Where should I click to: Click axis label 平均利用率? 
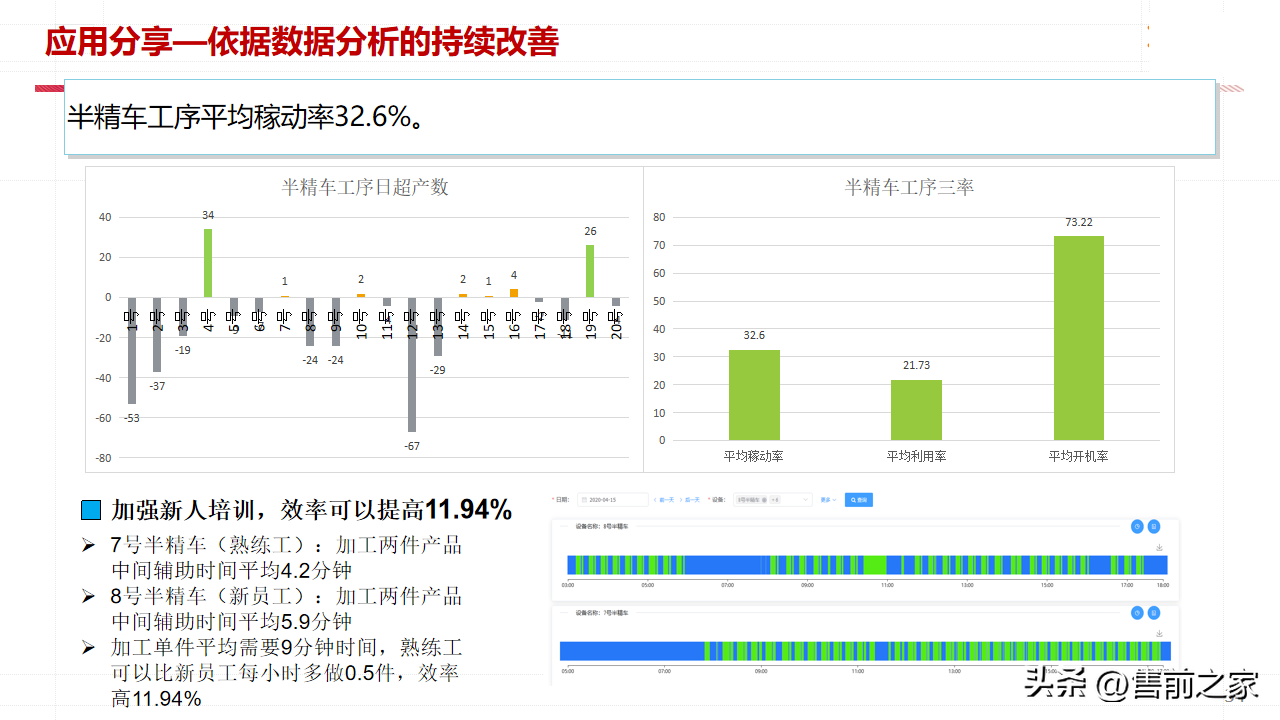tap(916, 456)
